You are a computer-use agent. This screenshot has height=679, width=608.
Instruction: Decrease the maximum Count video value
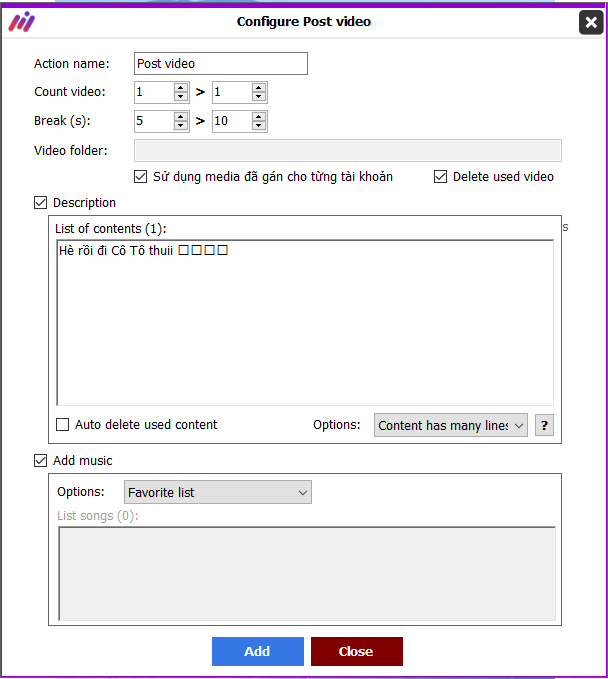point(259,97)
